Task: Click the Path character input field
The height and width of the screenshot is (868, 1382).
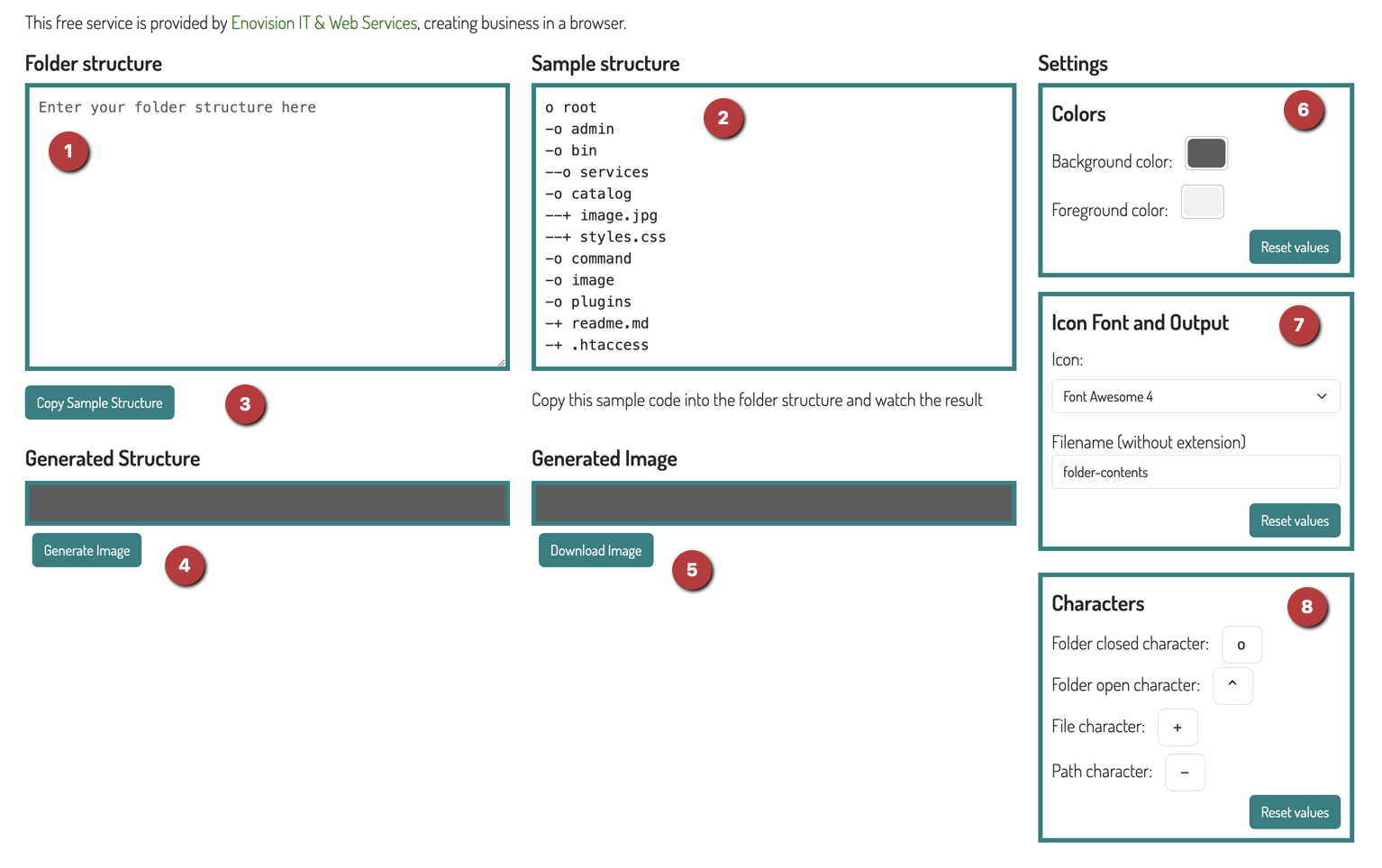Action: (x=1185, y=773)
